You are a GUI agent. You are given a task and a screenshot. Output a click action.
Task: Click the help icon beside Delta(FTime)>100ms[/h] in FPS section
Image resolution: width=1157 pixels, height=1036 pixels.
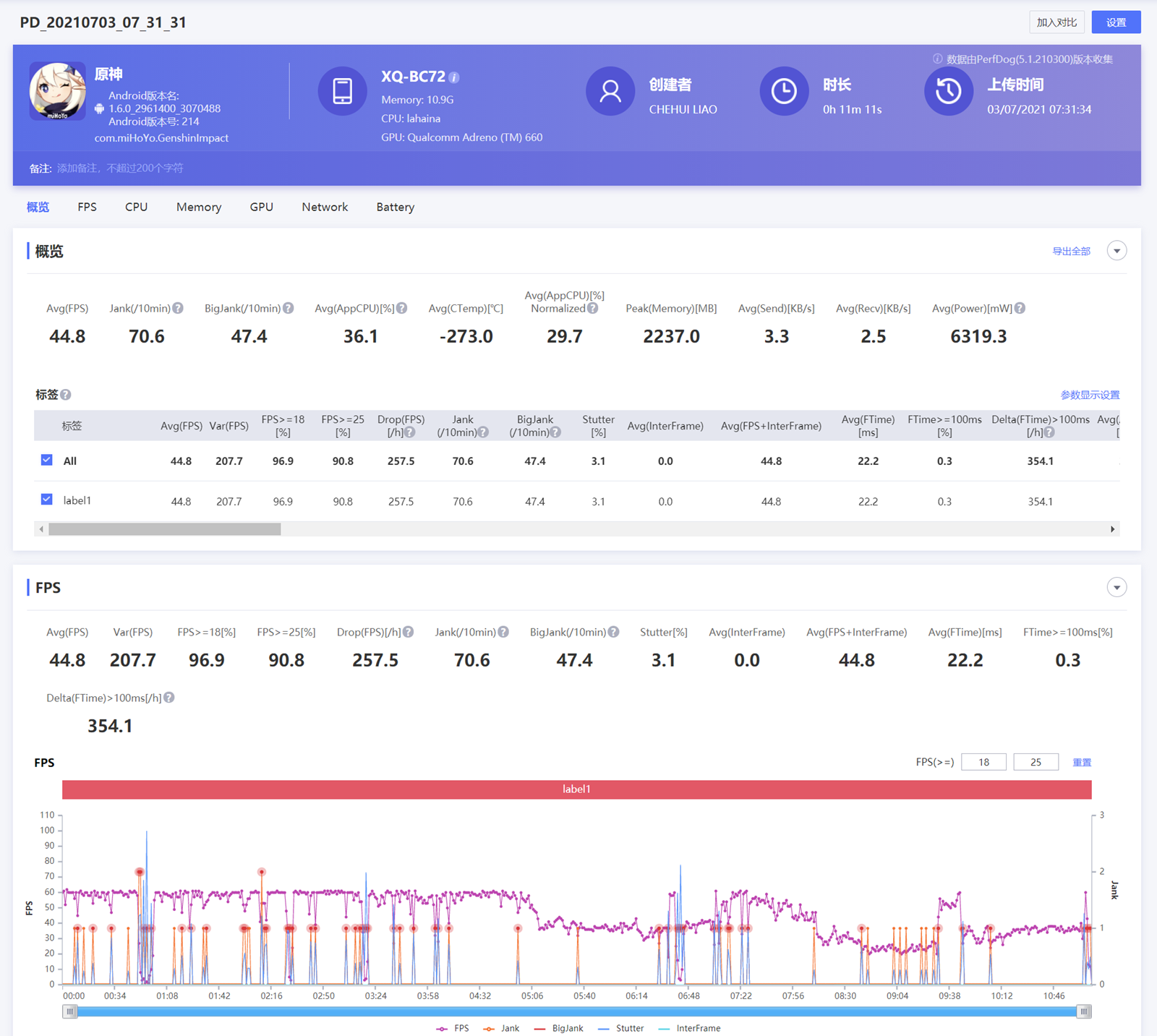pyautogui.click(x=169, y=698)
